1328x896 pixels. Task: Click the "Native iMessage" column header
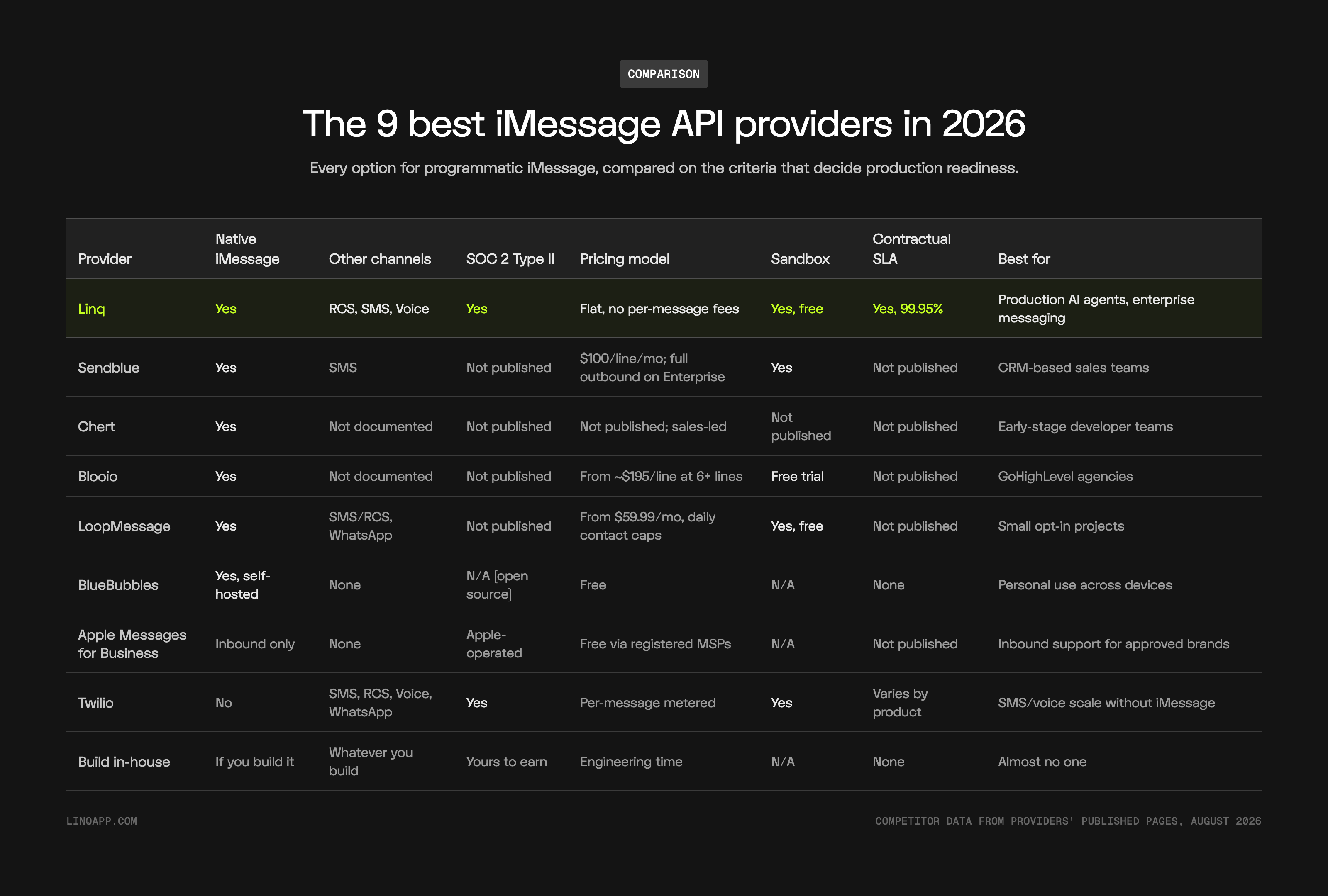point(247,249)
